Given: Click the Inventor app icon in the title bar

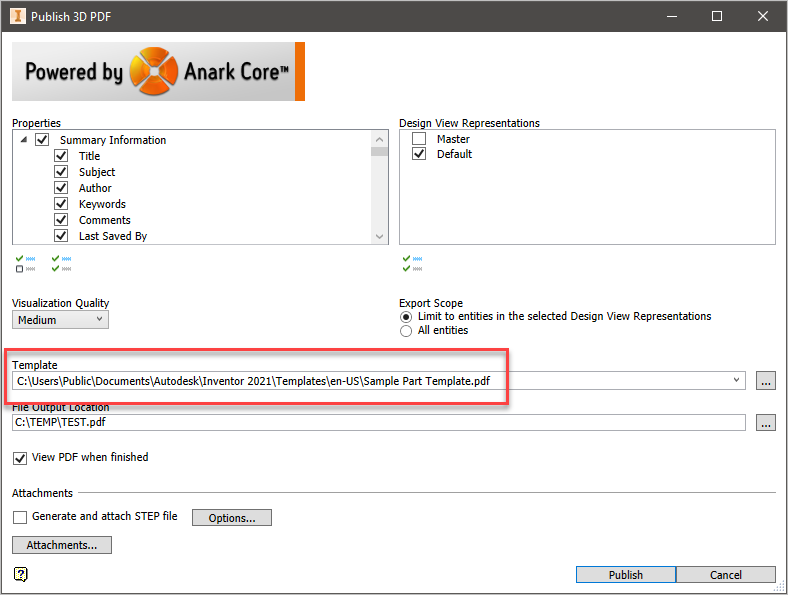Looking at the screenshot, I should (18, 16).
